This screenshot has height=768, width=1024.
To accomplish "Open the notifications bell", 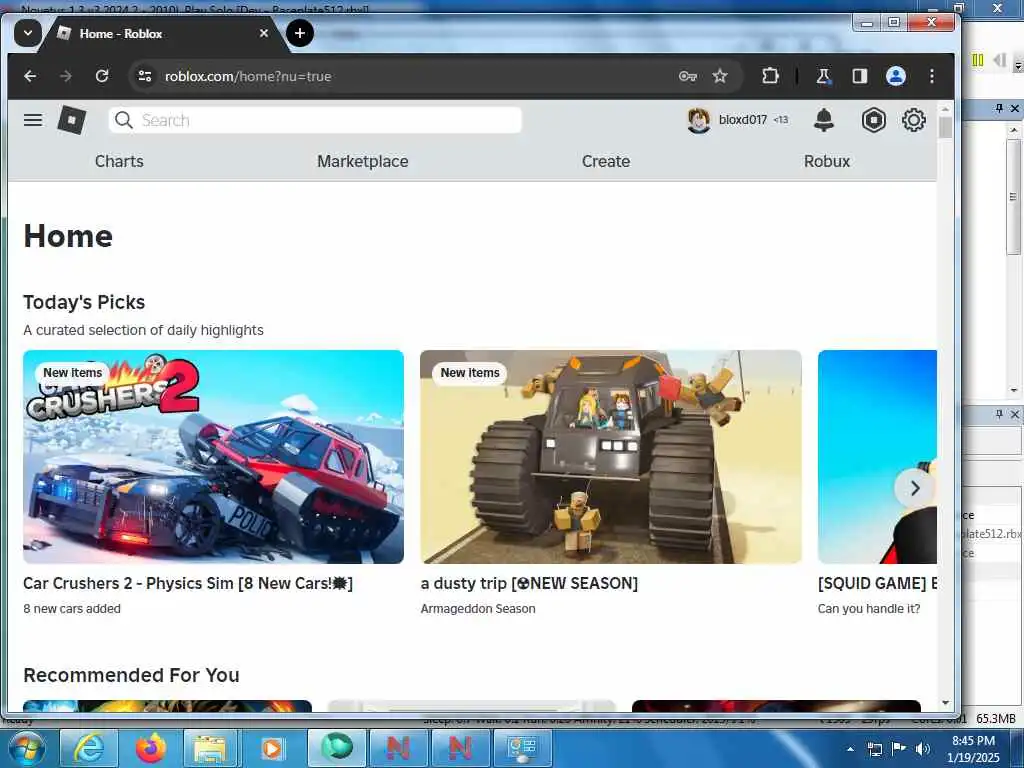I will click(824, 120).
